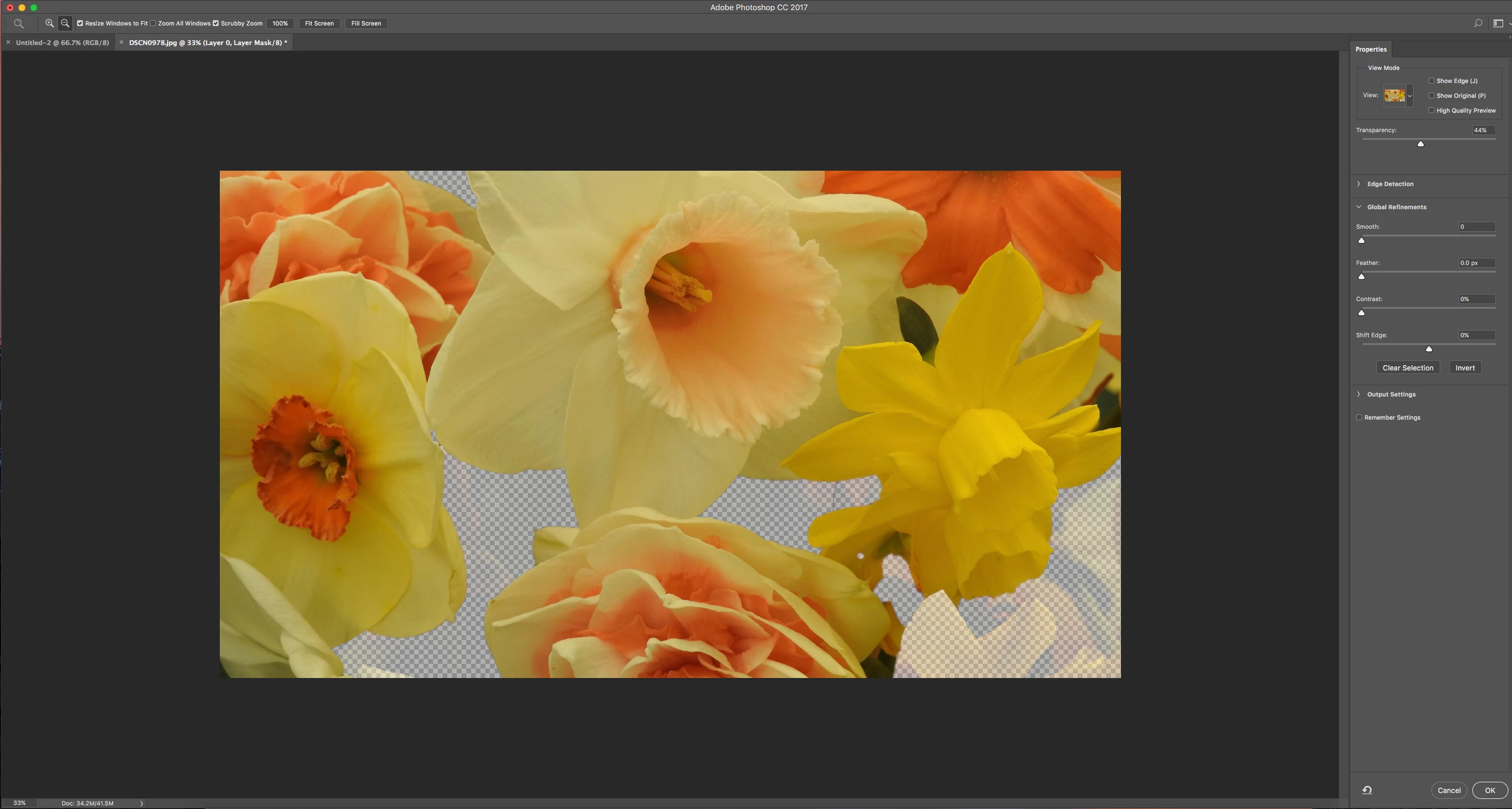Click the search icon in options bar
The height and width of the screenshot is (809, 1512).
click(x=1478, y=23)
